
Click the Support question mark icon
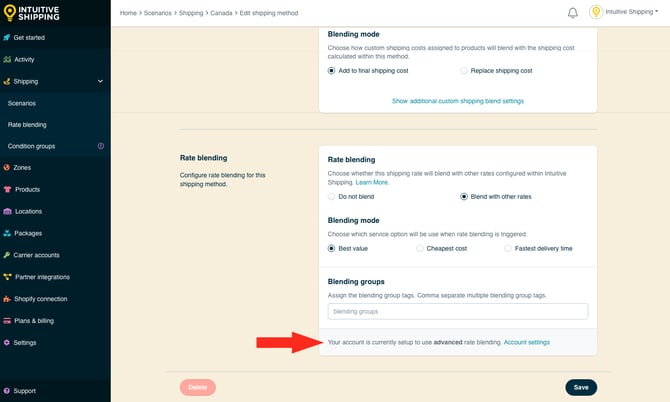click(x=6, y=391)
